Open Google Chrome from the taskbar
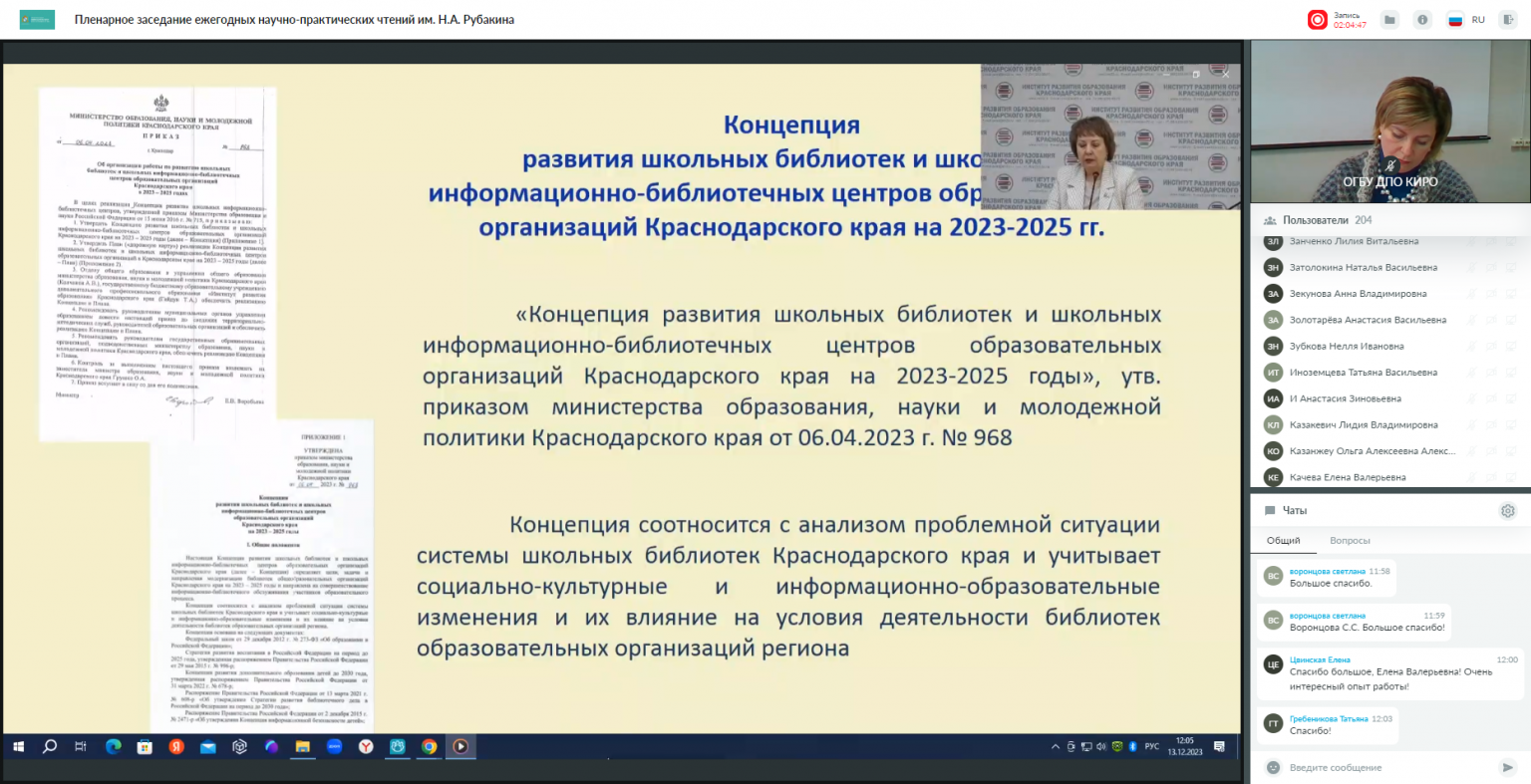Viewport: 1531px width, 784px height. tap(429, 746)
